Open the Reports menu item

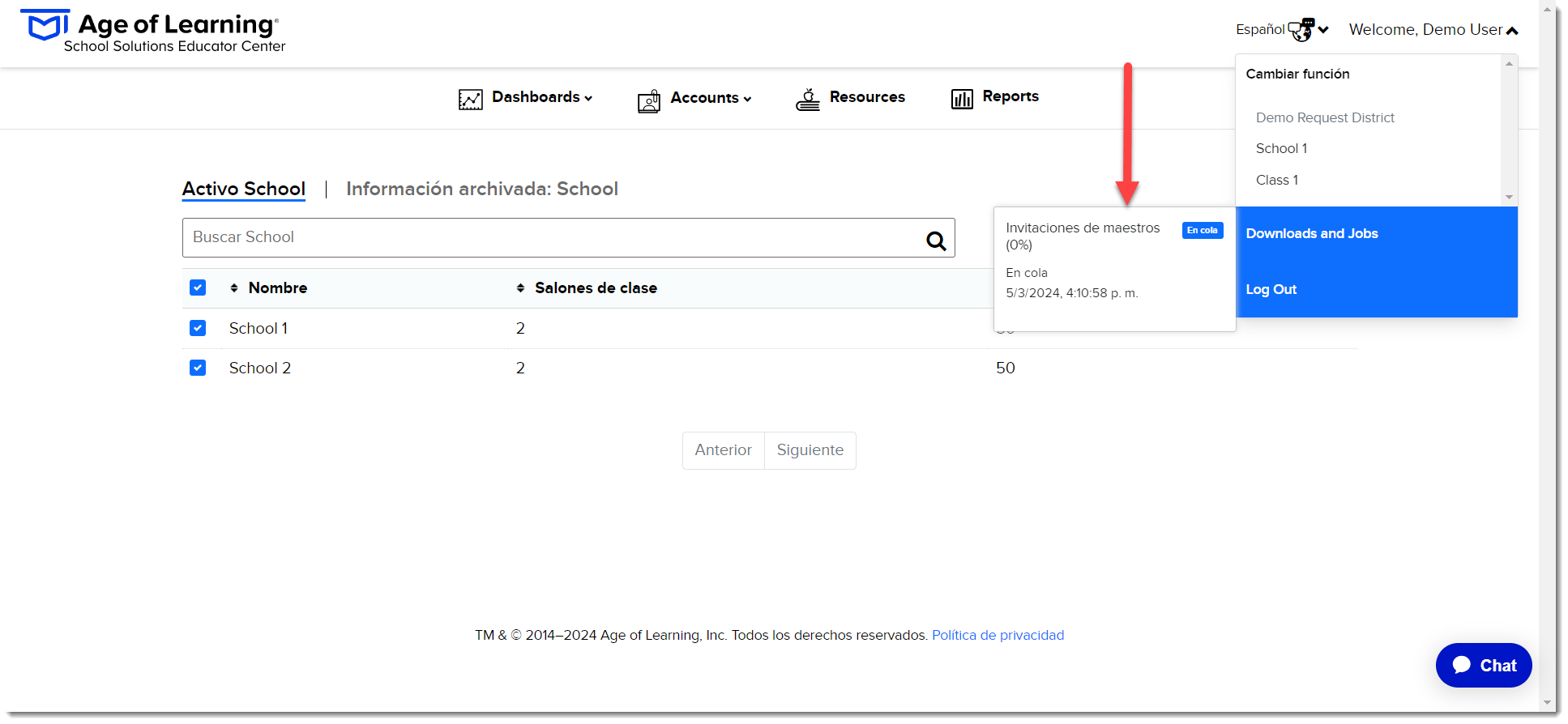click(x=1010, y=96)
